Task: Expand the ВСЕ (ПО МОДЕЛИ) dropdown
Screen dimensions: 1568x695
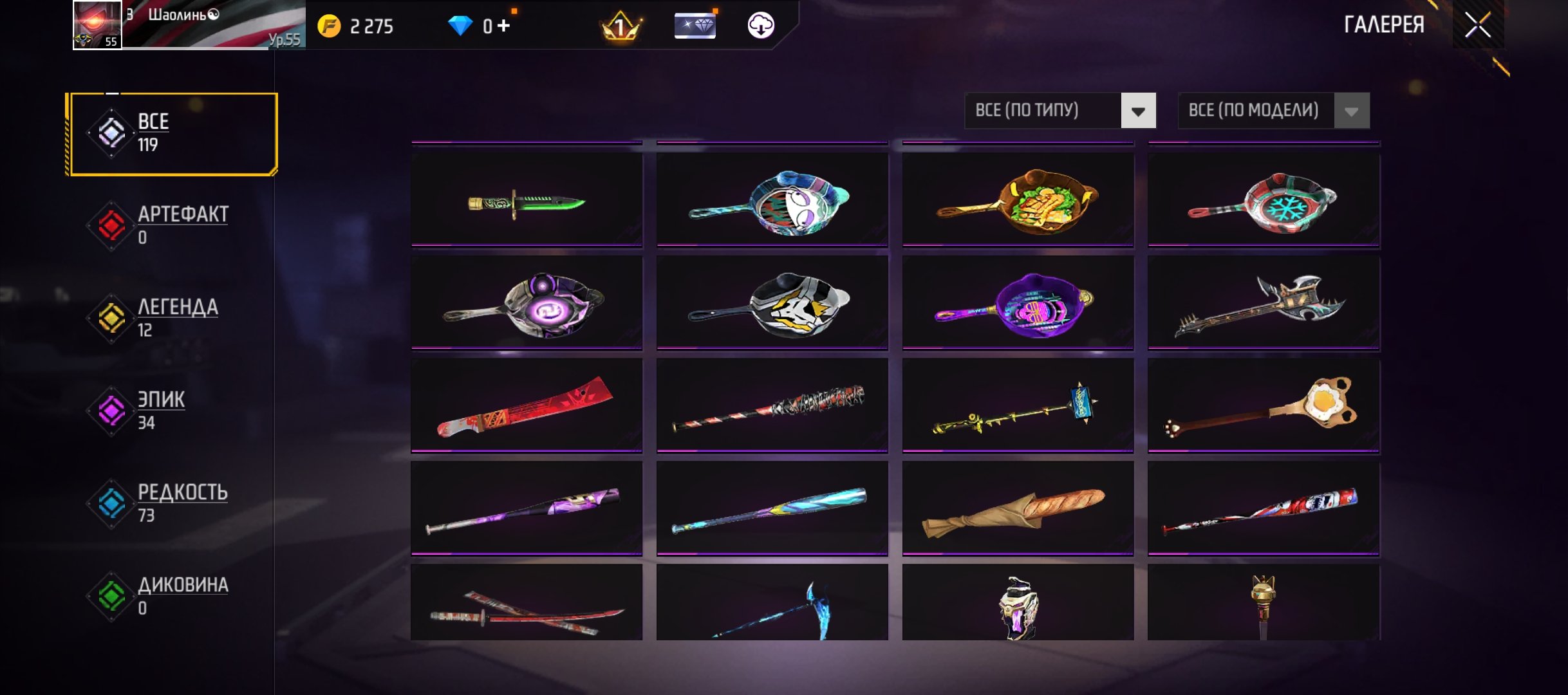Action: tap(1273, 111)
